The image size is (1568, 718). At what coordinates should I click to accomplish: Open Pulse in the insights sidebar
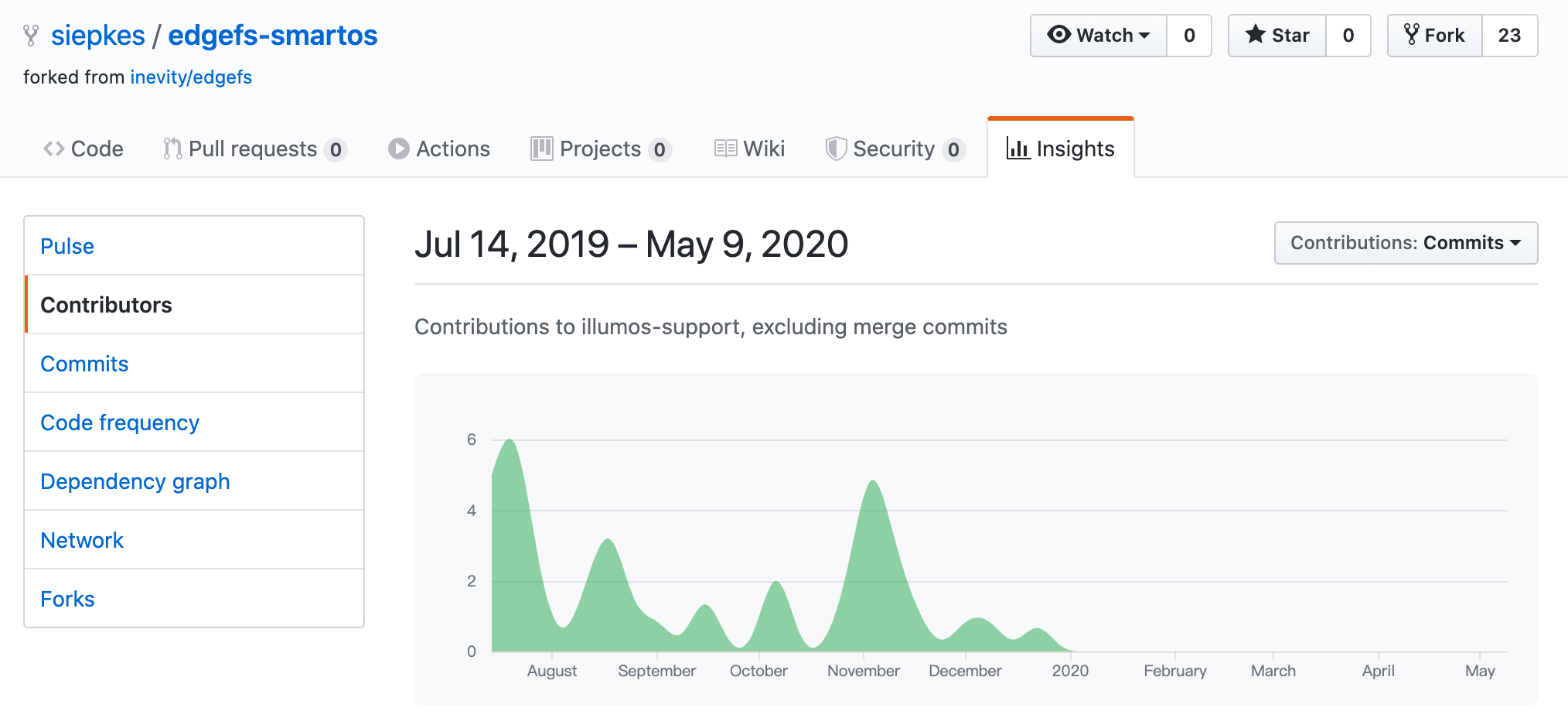pyautogui.click(x=67, y=246)
